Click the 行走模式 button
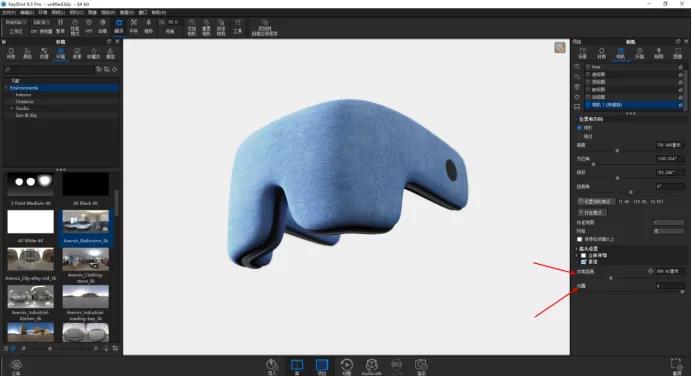Screen dimensions: 692x376 pyautogui.click(x=592, y=212)
